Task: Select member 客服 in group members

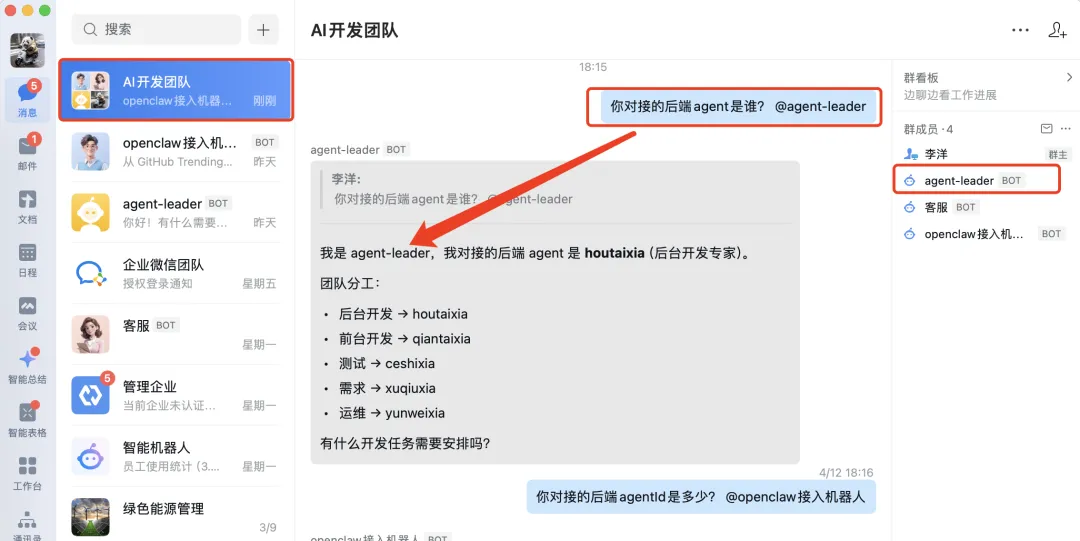Action: (986, 207)
